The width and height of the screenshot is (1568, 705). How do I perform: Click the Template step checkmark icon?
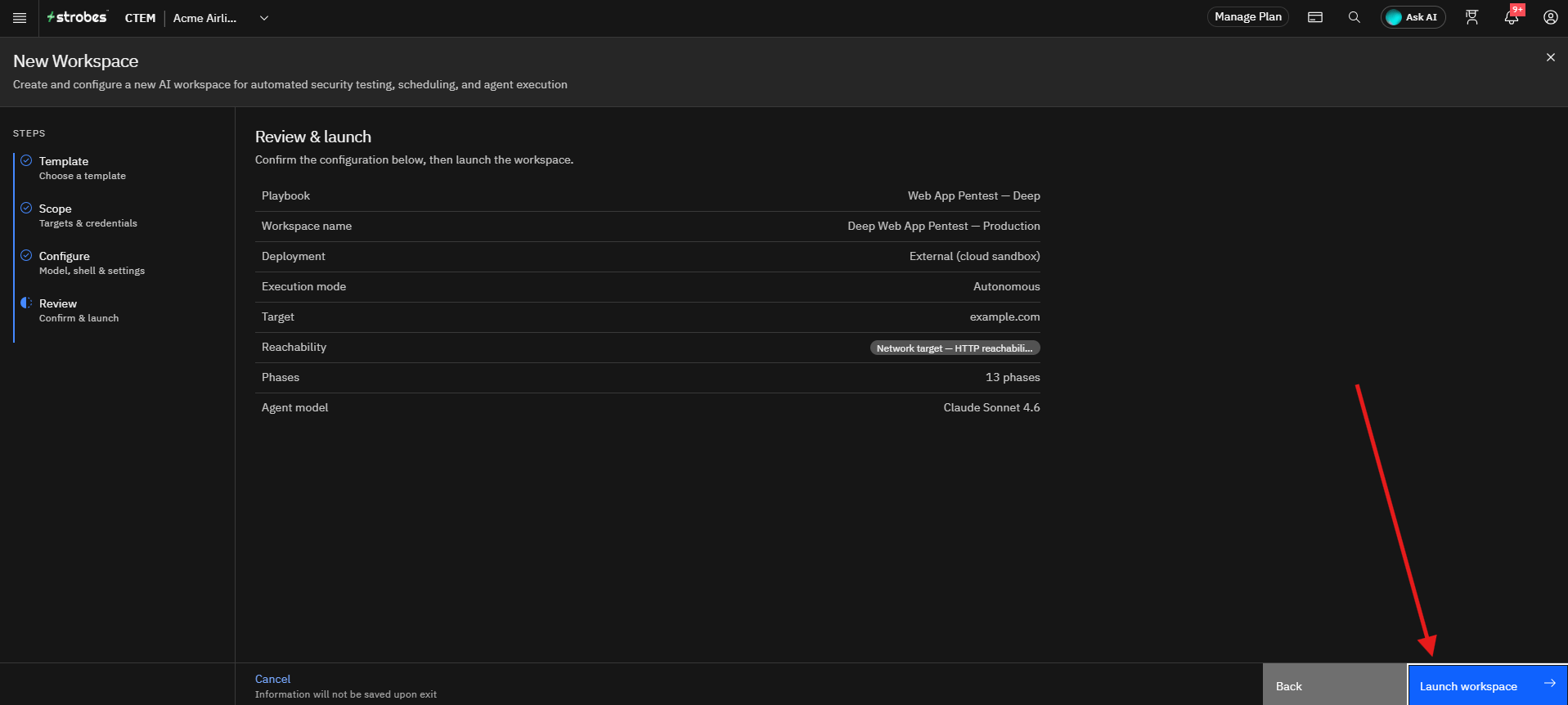click(x=26, y=160)
